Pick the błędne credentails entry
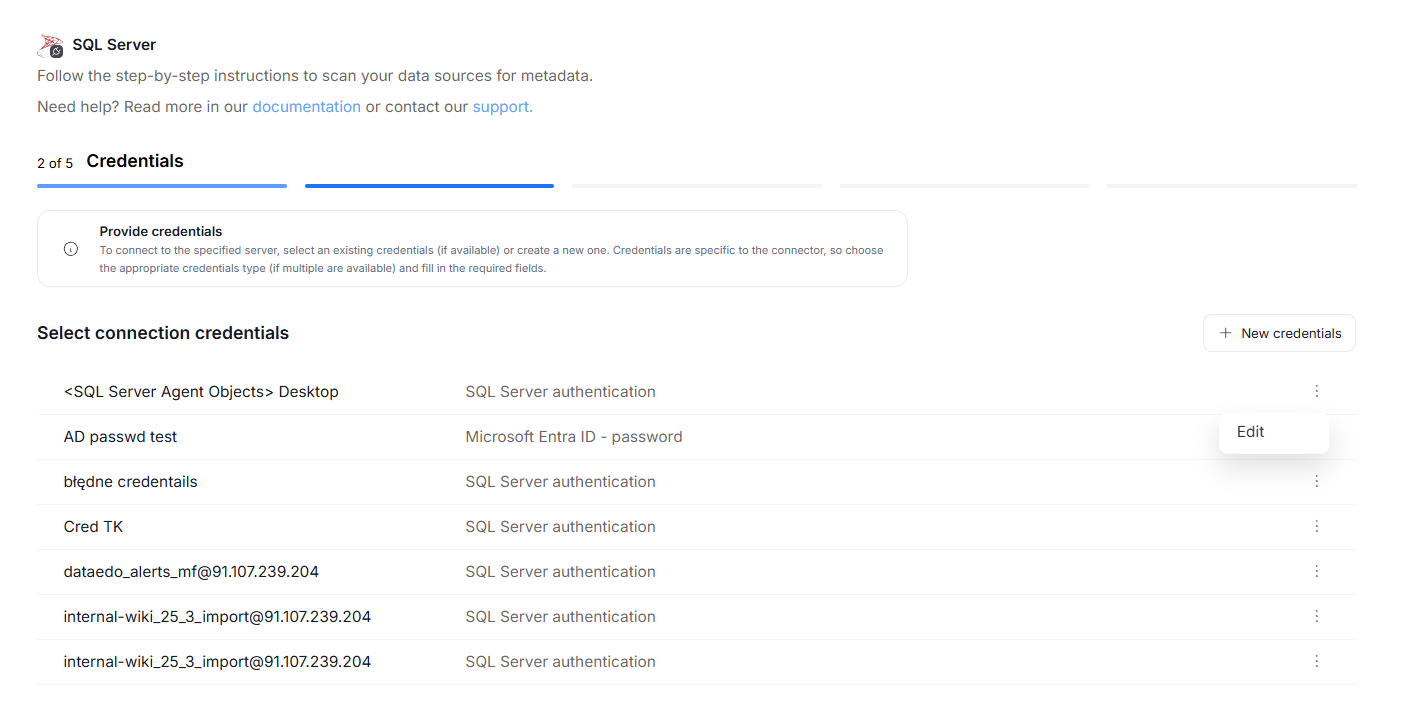The height and width of the screenshot is (707, 1402). pos(130,482)
